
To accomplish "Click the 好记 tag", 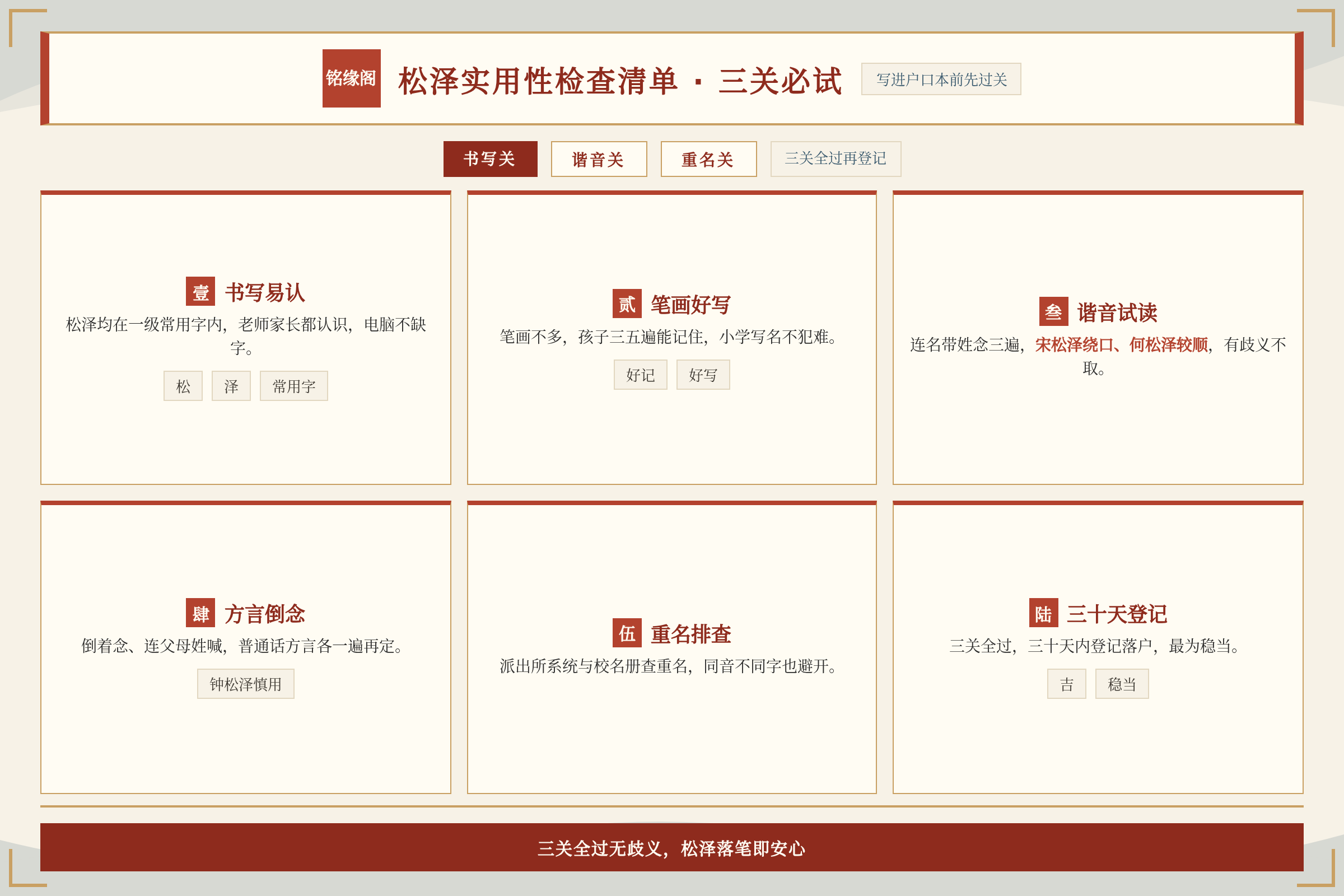I will (640, 375).
